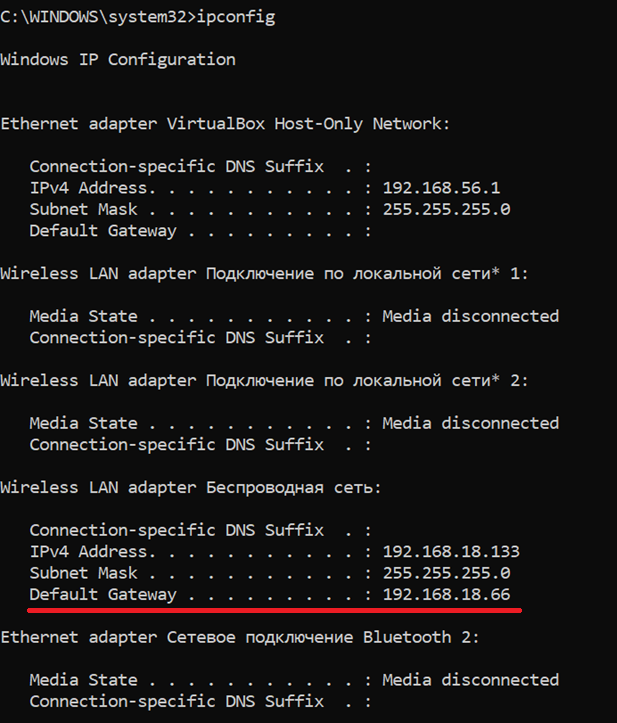The image size is (617, 723).
Task: Click the subnet mask under Беспроводная сеть
Action: (x=446, y=573)
